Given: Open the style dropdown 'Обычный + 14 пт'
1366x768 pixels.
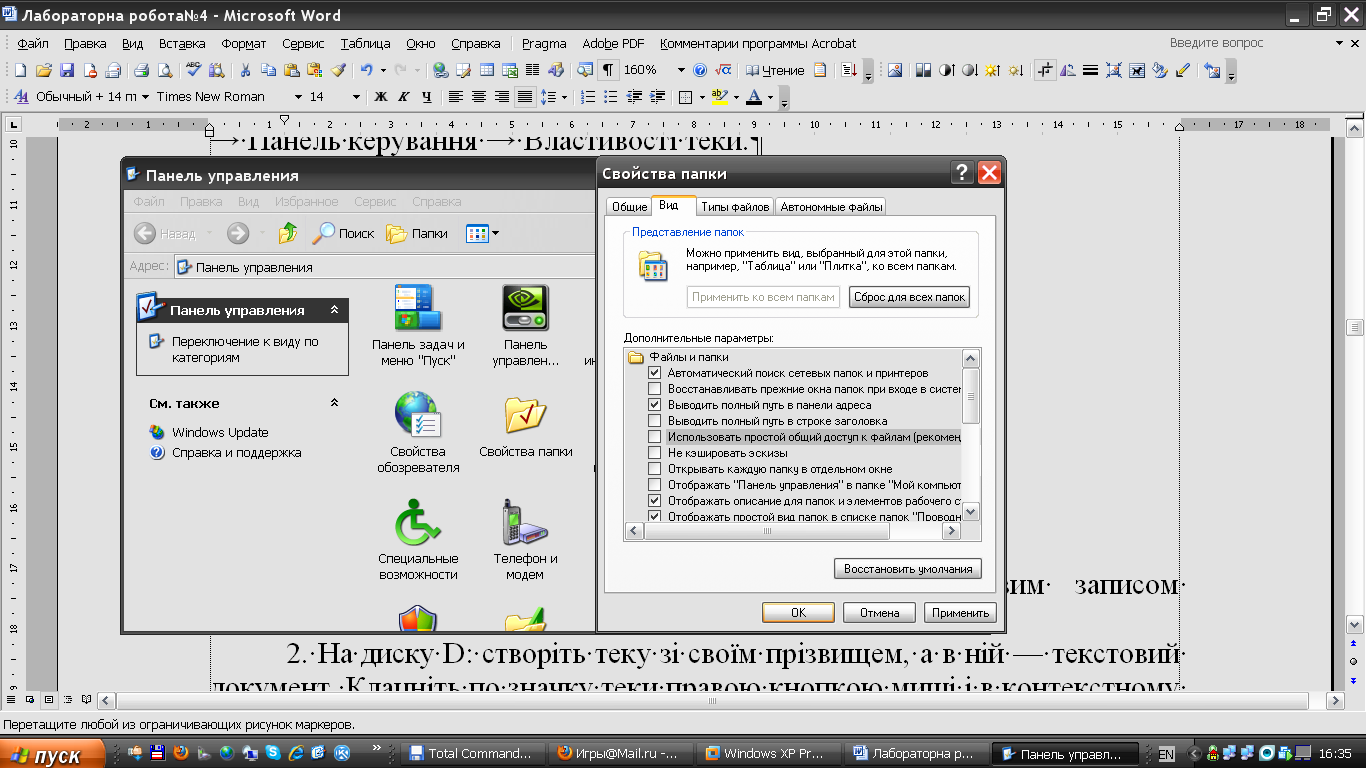Looking at the screenshot, I should 144,97.
